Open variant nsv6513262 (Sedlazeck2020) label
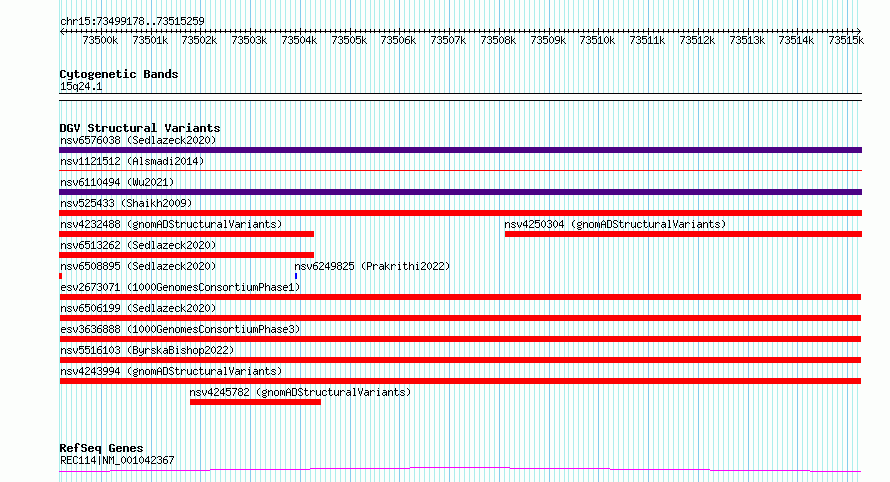 click(x=138, y=245)
